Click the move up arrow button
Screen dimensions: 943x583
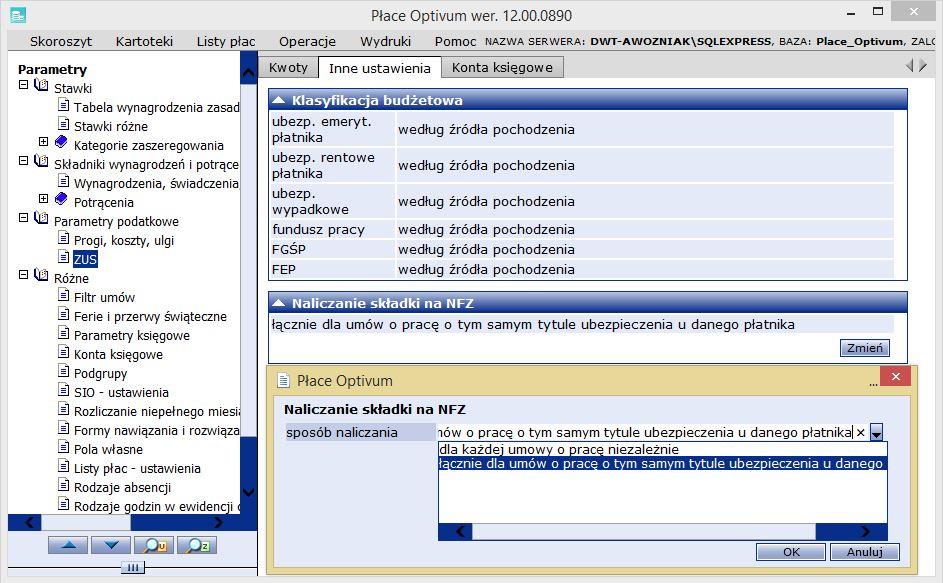69,545
